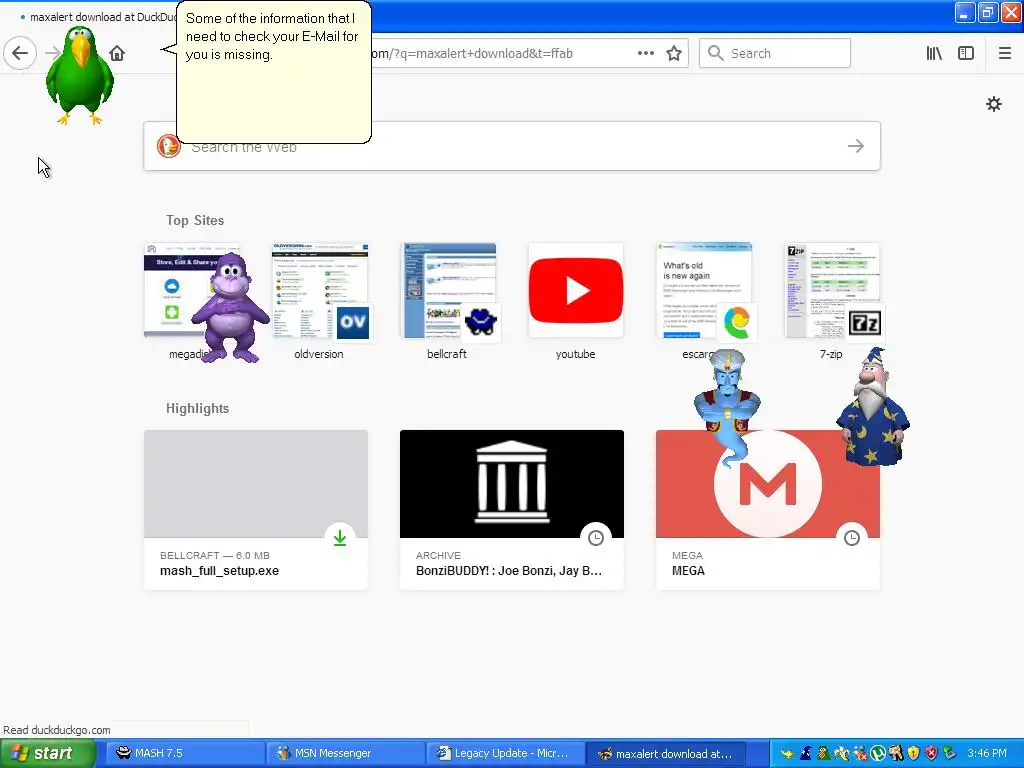Viewport: 1024px width, 768px height.
Task: Click the Highlights section heading
Action: [197, 408]
